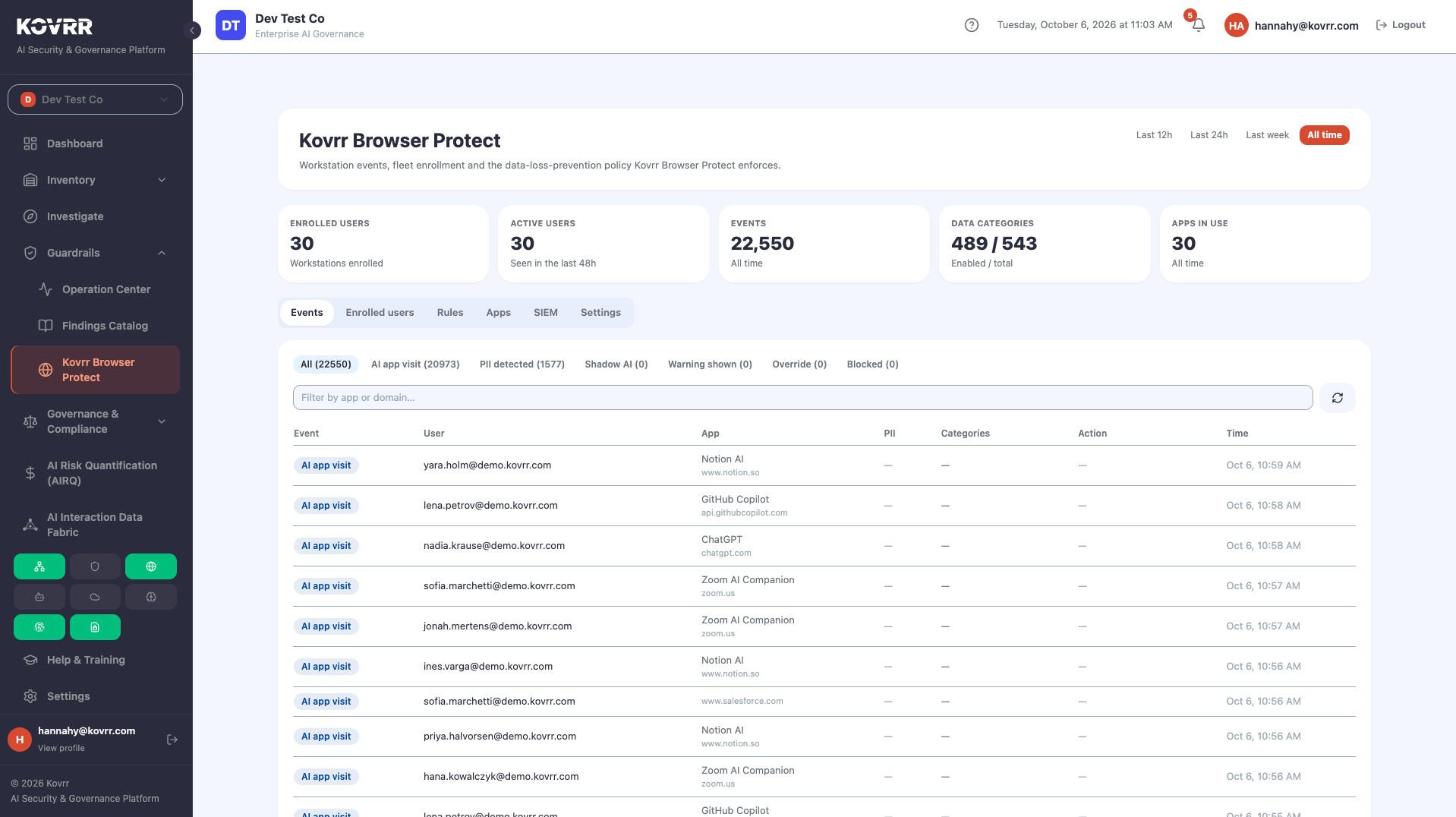Open Investigate page
Screen dimensions: 1456x817
point(96,216)
